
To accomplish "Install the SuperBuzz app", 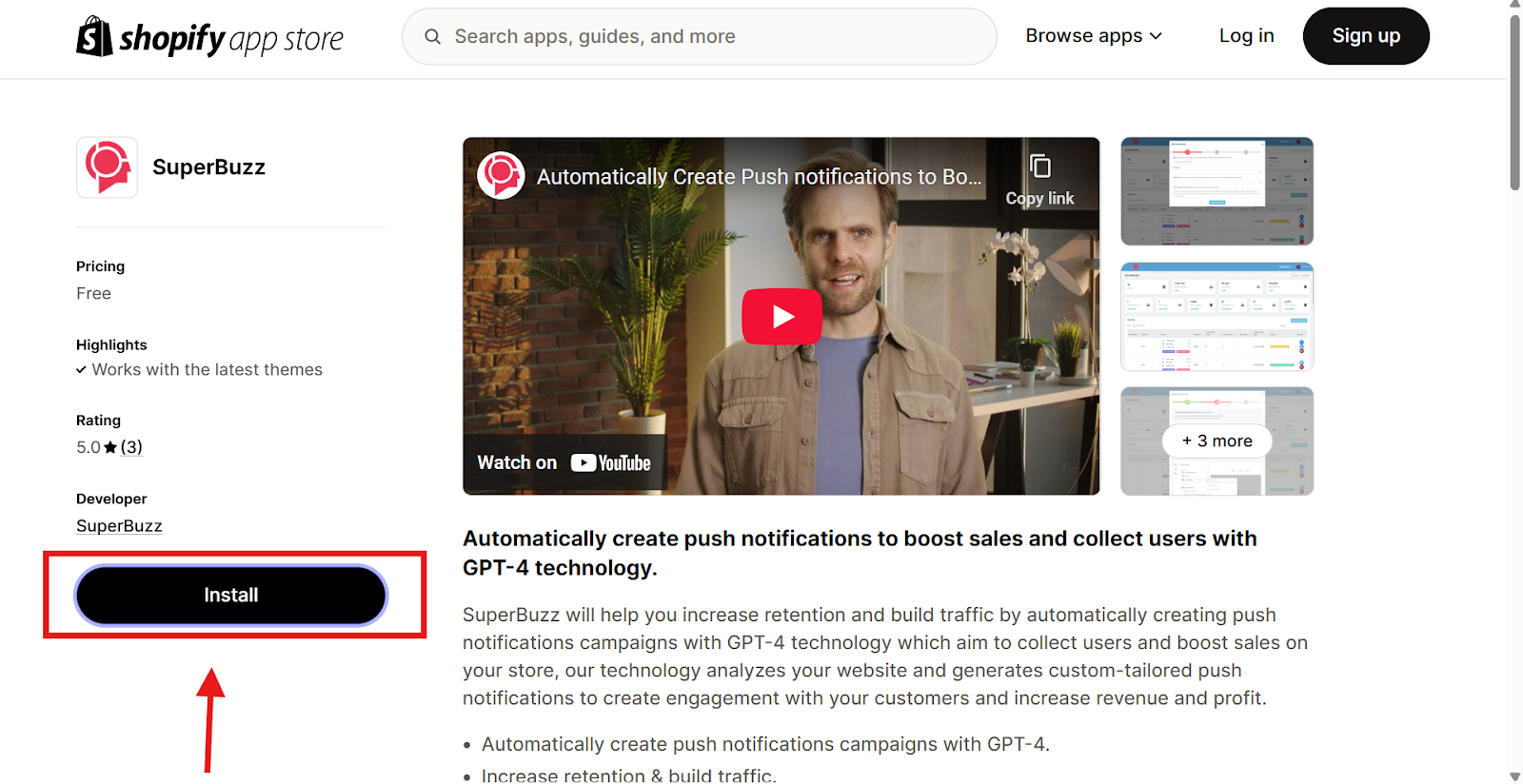I will click(231, 596).
